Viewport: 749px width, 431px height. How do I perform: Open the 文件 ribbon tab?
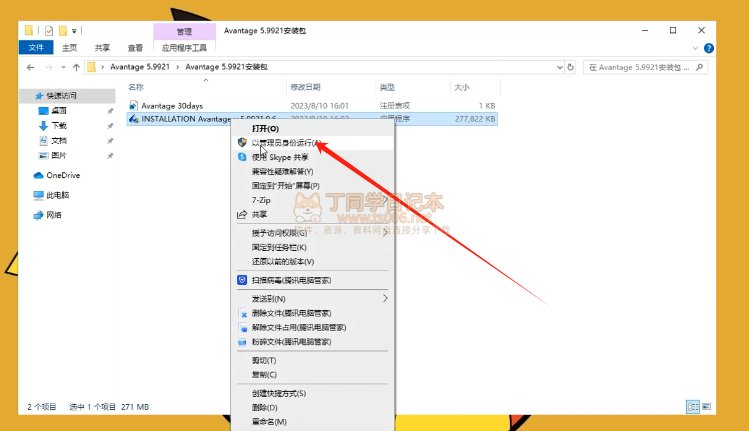point(36,47)
